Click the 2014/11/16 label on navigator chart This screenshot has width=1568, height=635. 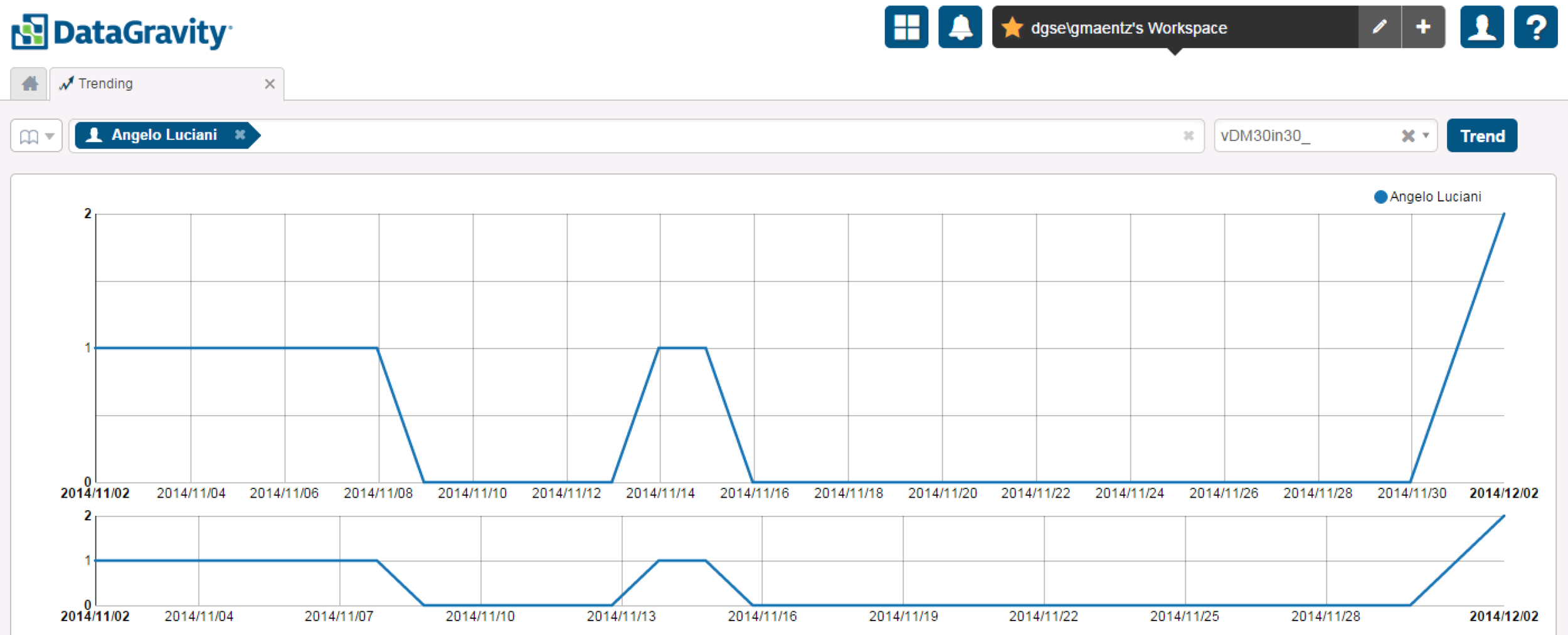[762, 616]
